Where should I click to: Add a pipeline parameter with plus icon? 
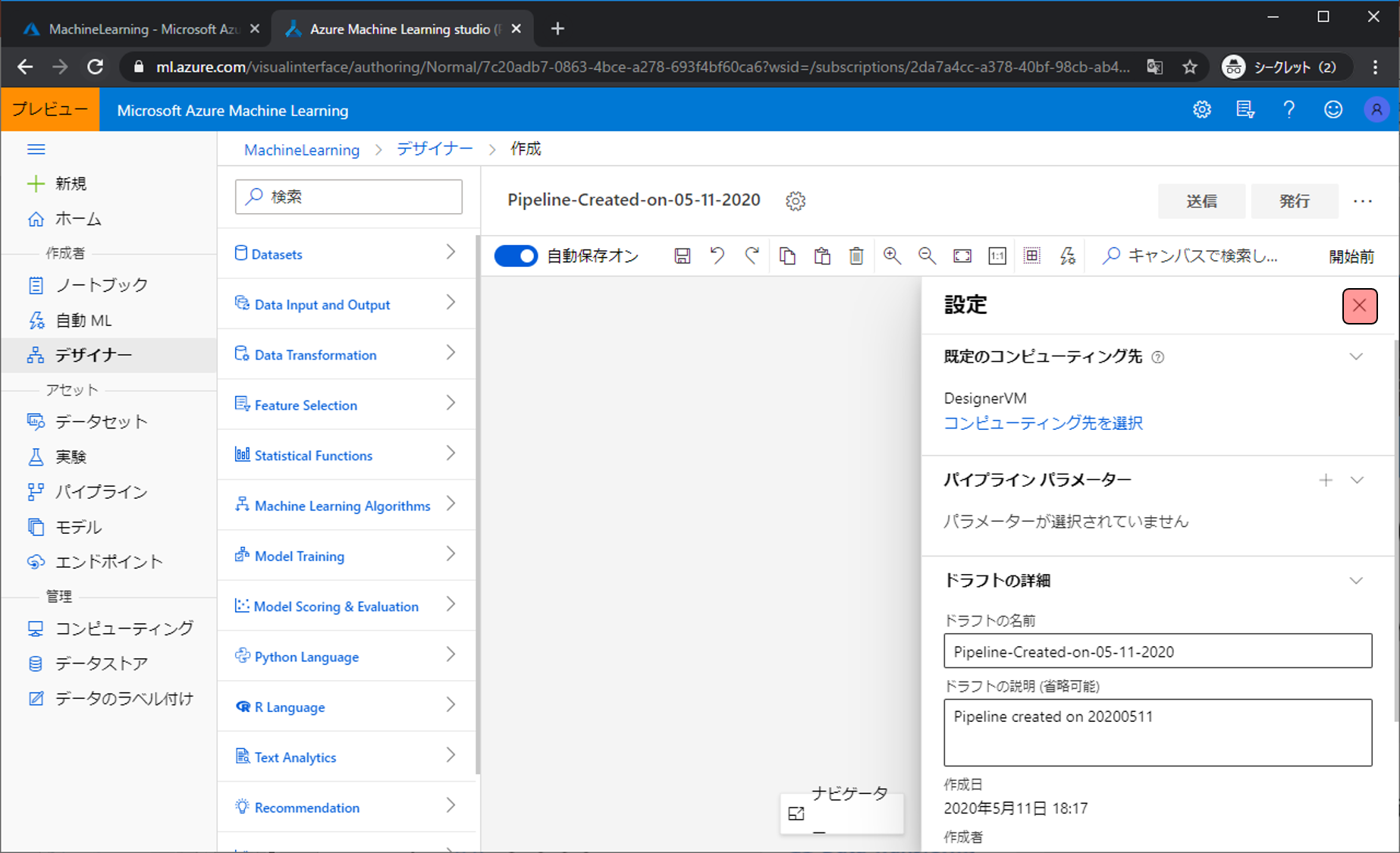pos(1326,480)
